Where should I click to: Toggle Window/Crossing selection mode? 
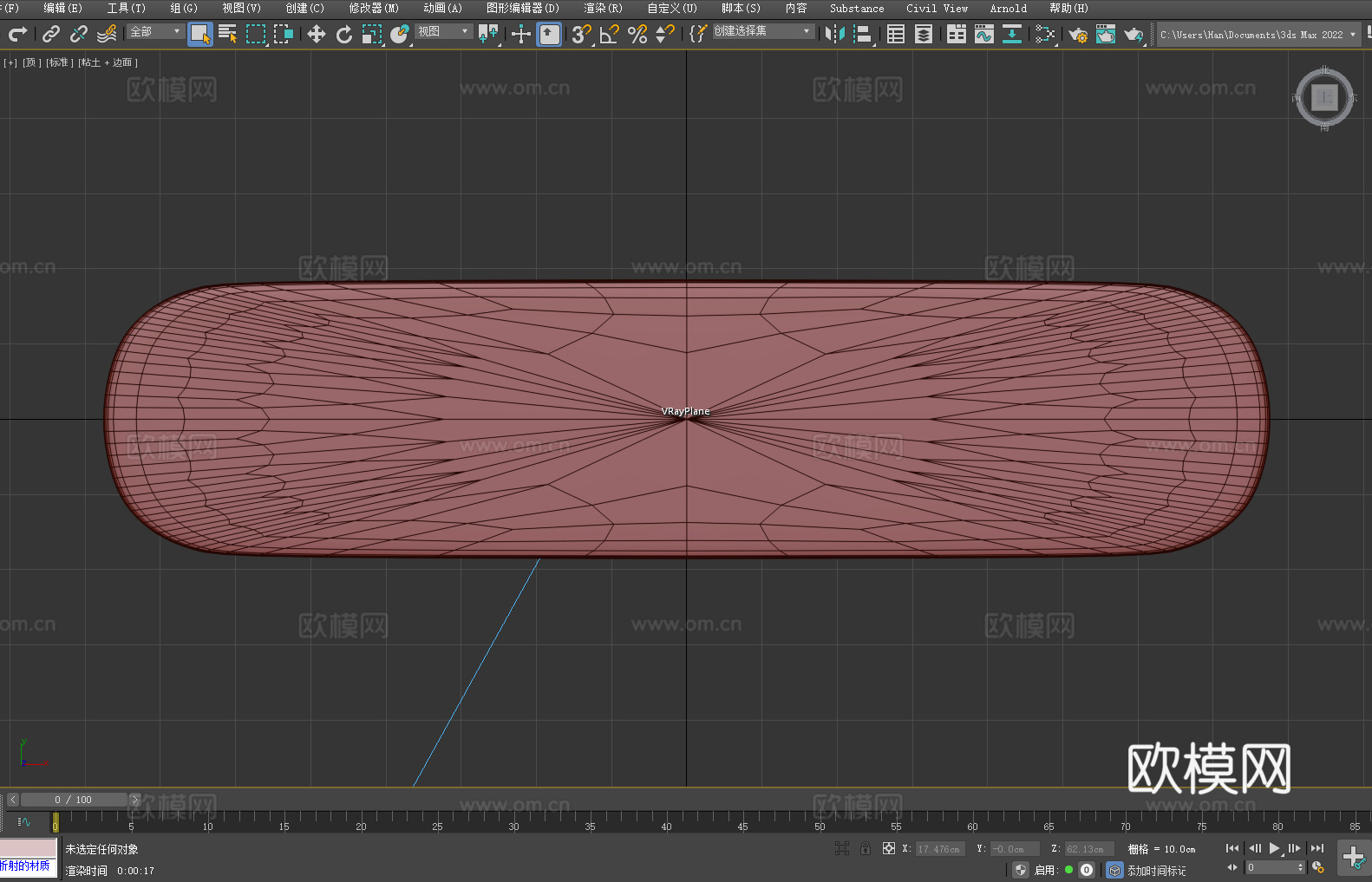[x=284, y=34]
